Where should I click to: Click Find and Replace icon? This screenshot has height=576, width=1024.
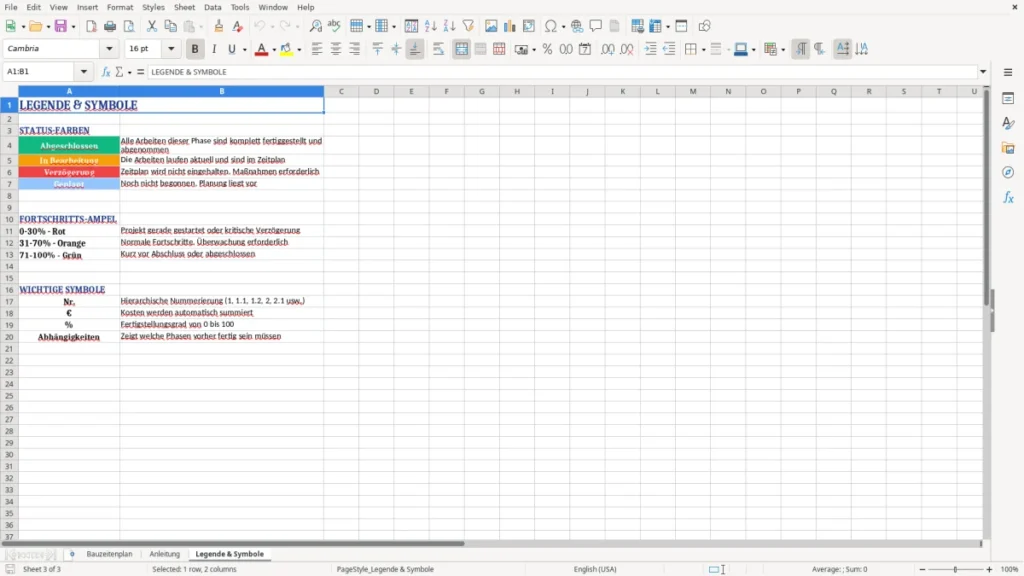click(x=315, y=26)
